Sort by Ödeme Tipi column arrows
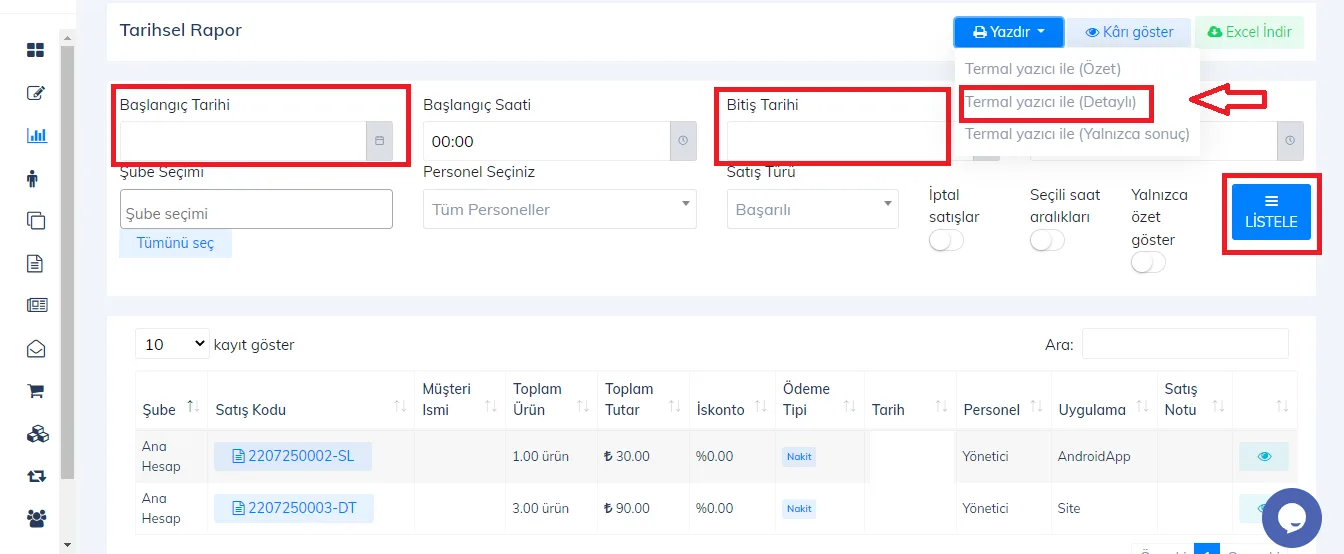The width and height of the screenshot is (1344, 554). [x=849, y=406]
